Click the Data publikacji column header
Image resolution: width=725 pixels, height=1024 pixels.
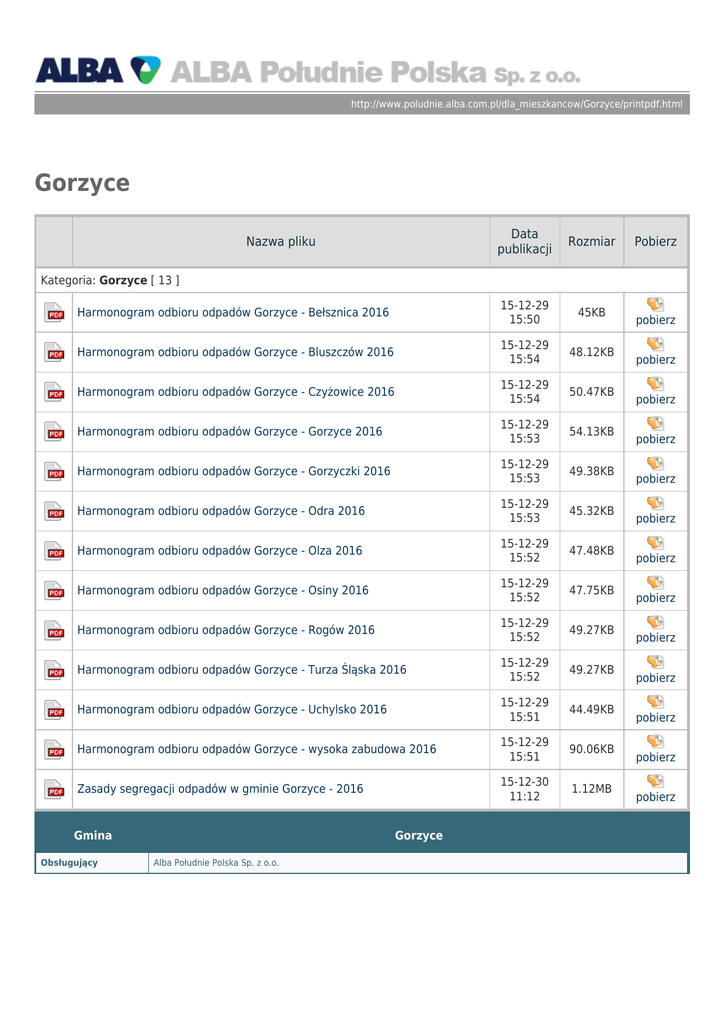524,242
